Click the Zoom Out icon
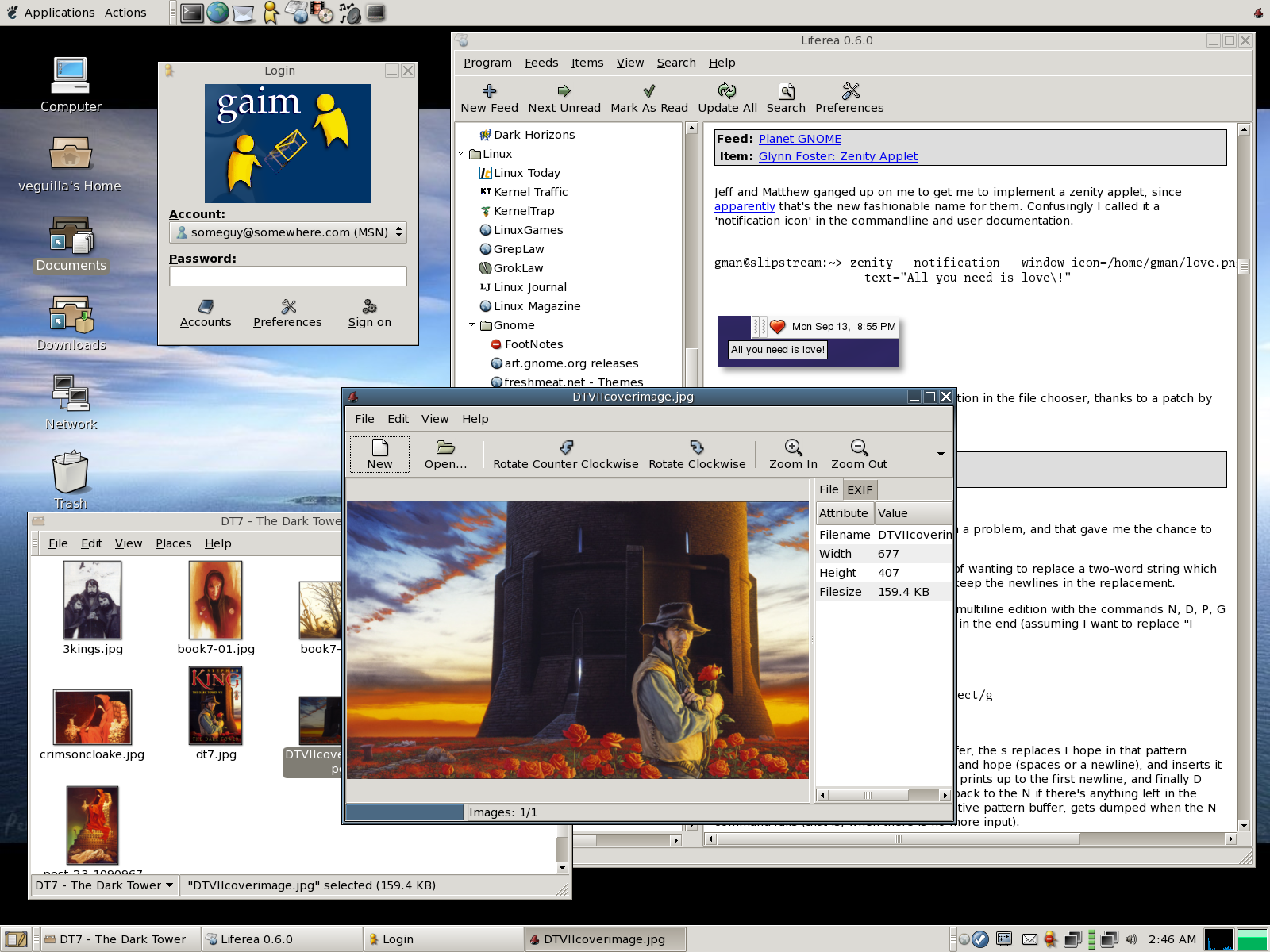The height and width of the screenshot is (952, 1270). pos(859,448)
